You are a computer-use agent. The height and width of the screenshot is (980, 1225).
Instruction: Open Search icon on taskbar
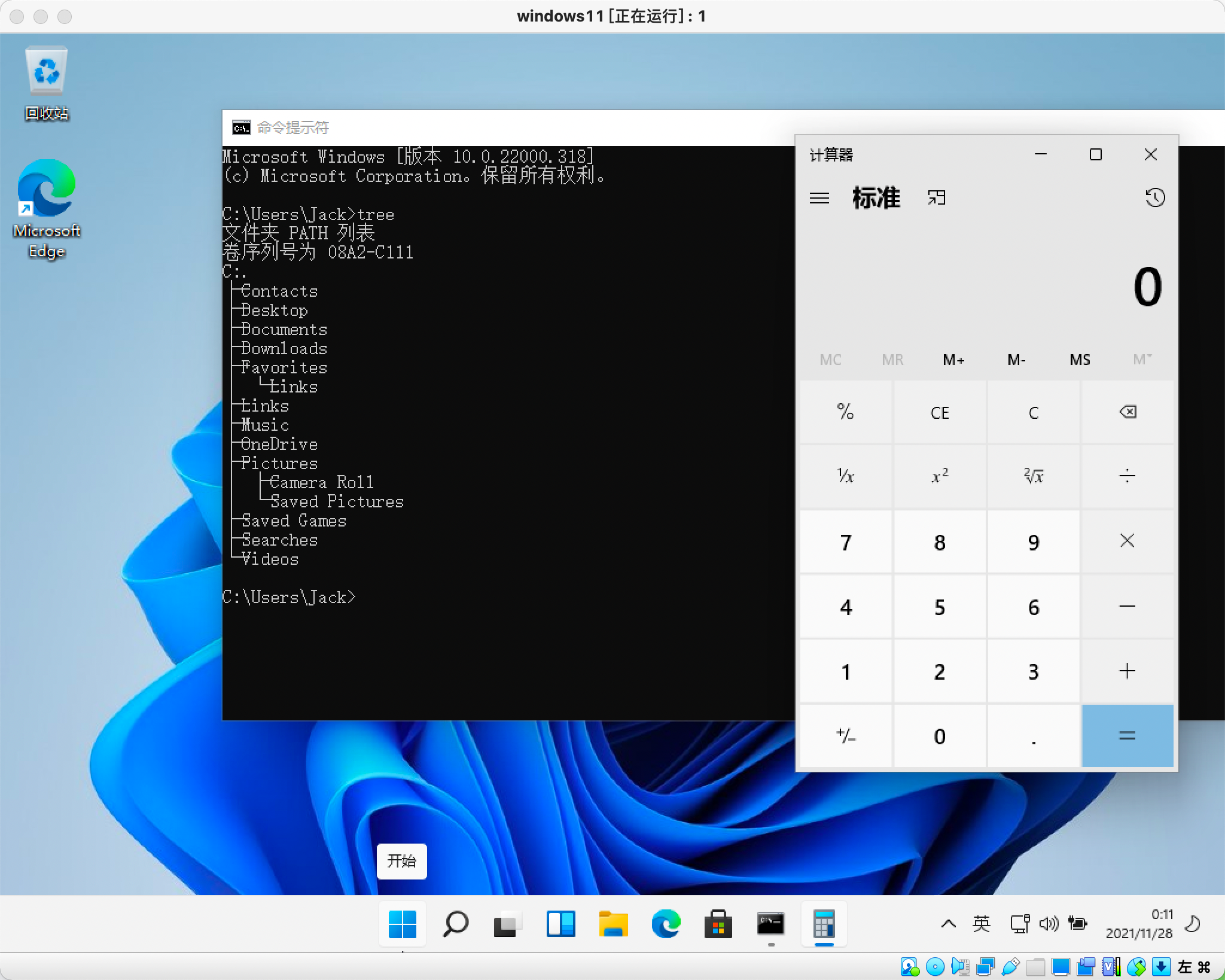pyautogui.click(x=455, y=924)
